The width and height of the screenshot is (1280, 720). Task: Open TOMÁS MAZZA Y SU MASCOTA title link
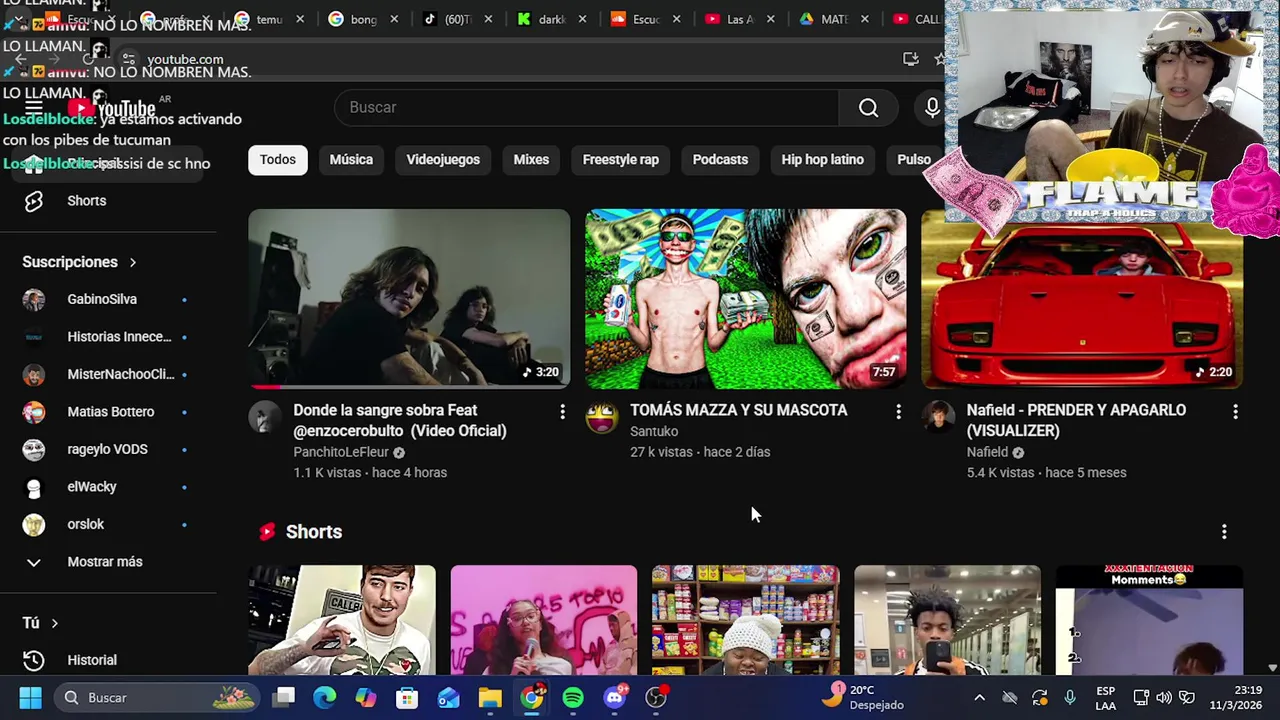(738, 410)
